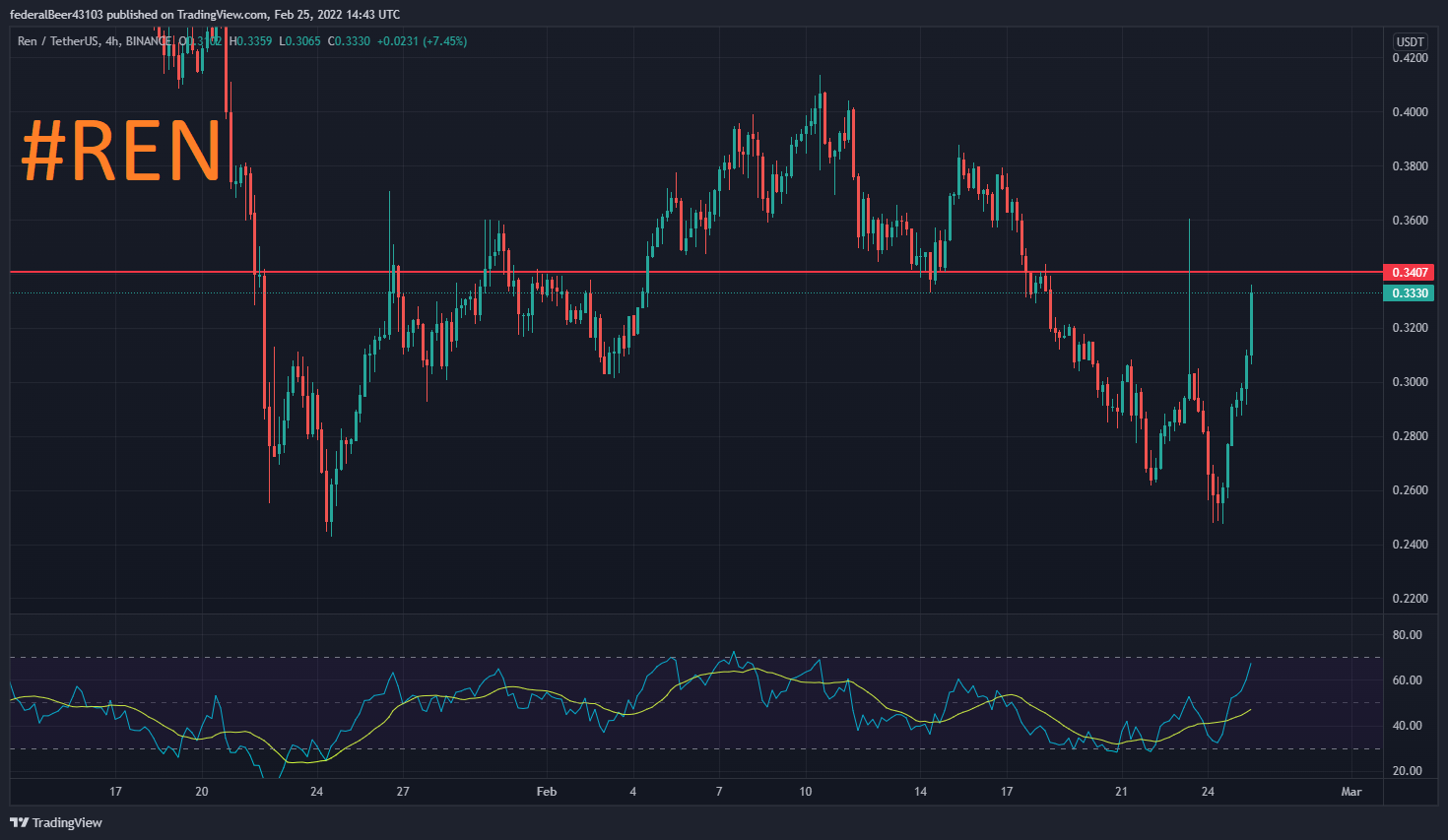This screenshot has width=1448, height=840.
Task: Click the 0.3800 price axis label
Action: point(1410,166)
